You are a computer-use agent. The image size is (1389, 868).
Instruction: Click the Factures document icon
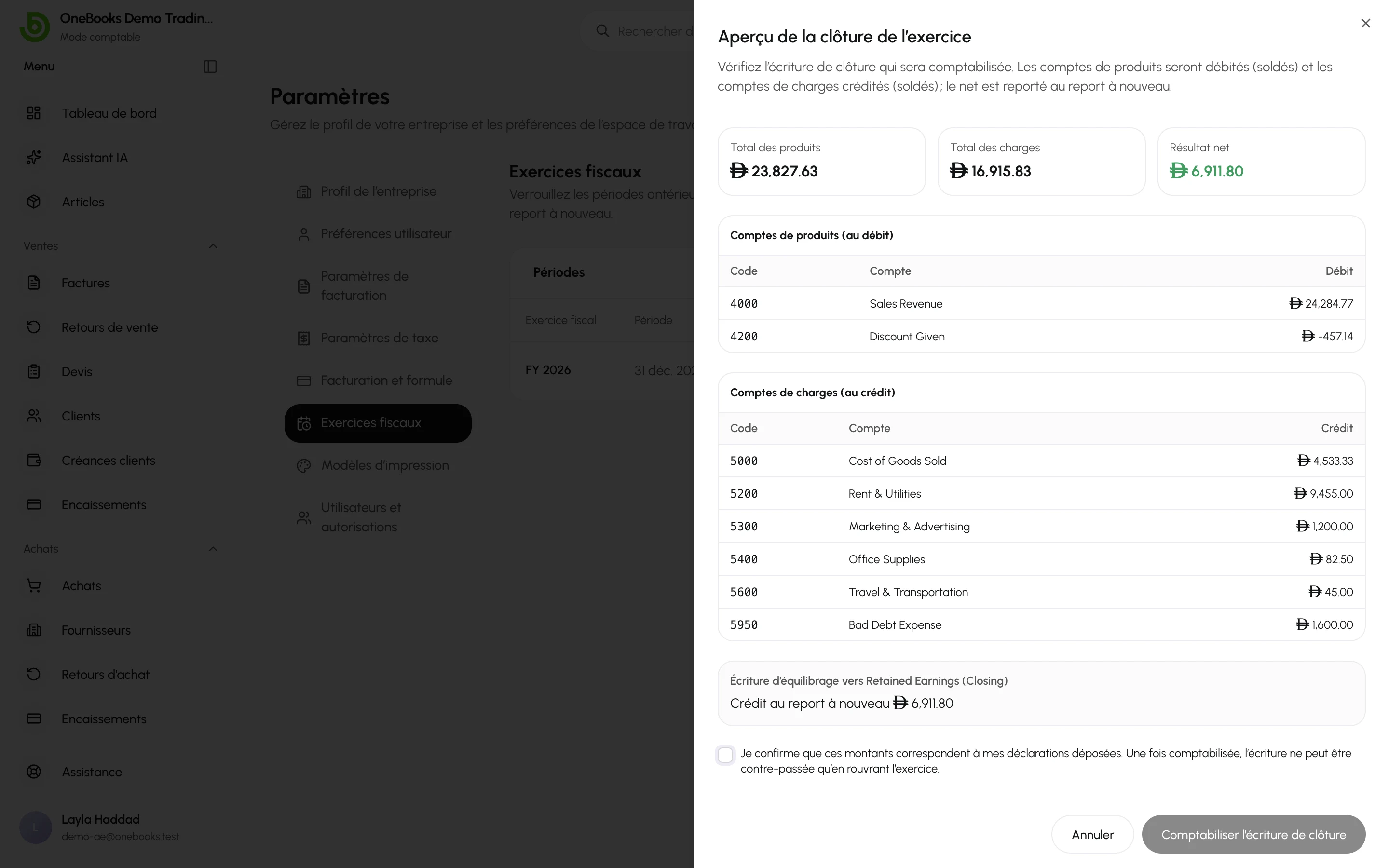(34, 283)
